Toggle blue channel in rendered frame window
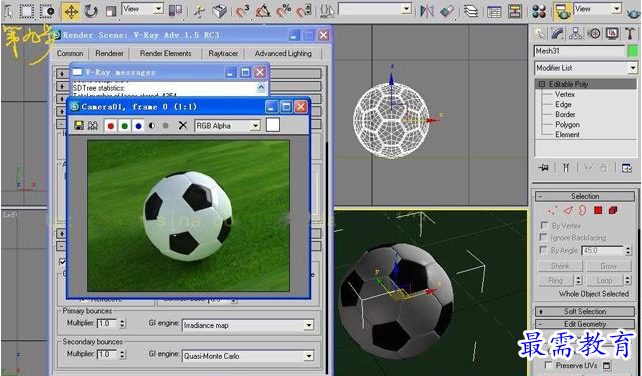This screenshot has height=376, width=642. pyautogui.click(x=138, y=126)
